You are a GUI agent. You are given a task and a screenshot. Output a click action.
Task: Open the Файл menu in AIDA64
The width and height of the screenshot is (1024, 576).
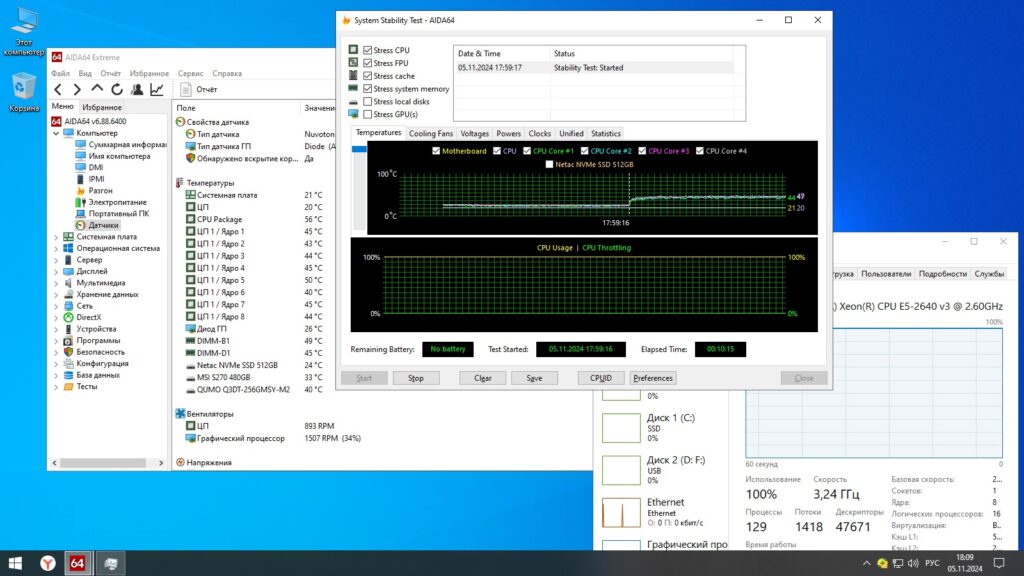60,74
